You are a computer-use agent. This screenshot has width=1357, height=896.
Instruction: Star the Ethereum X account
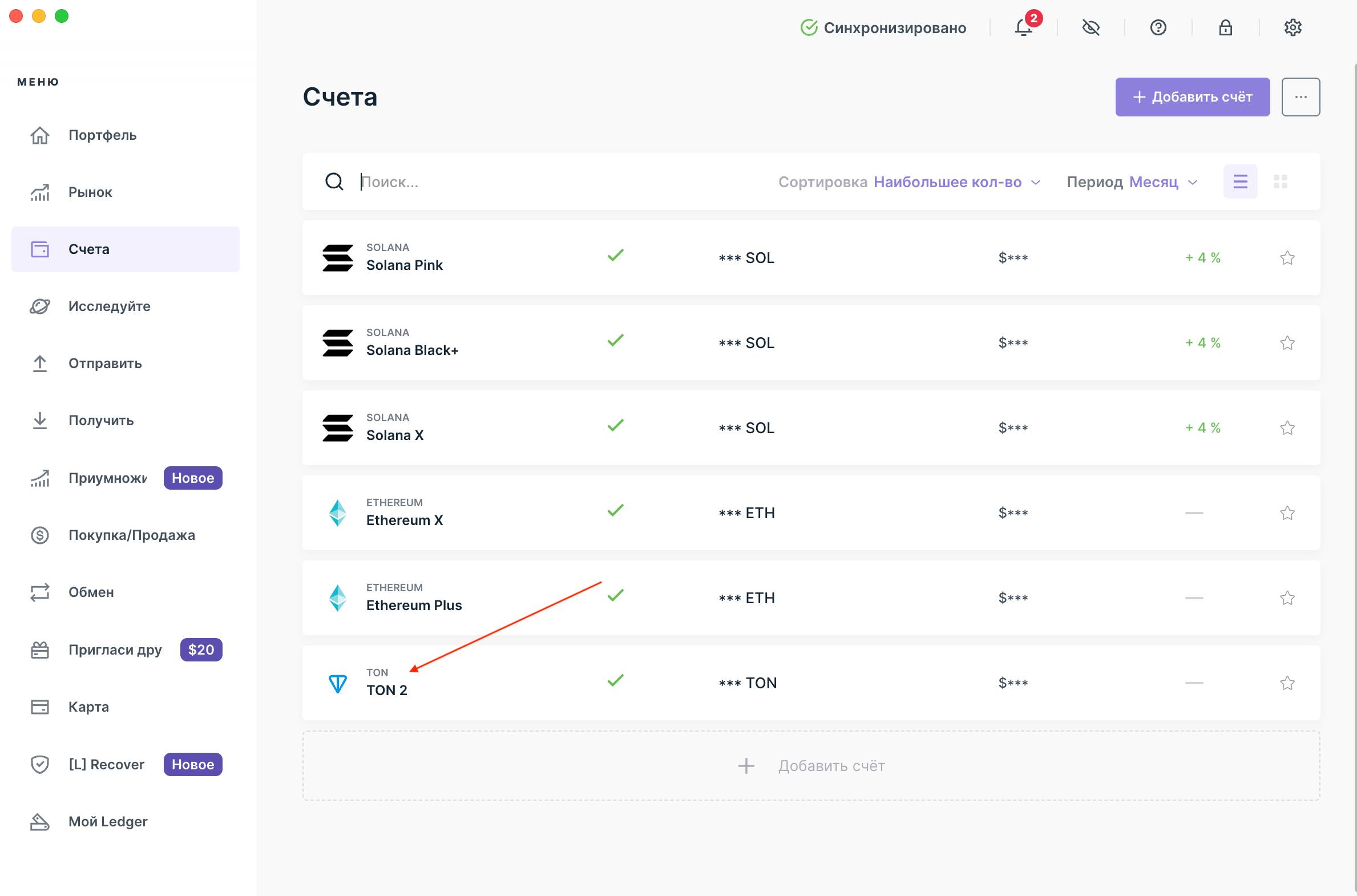tap(1287, 513)
